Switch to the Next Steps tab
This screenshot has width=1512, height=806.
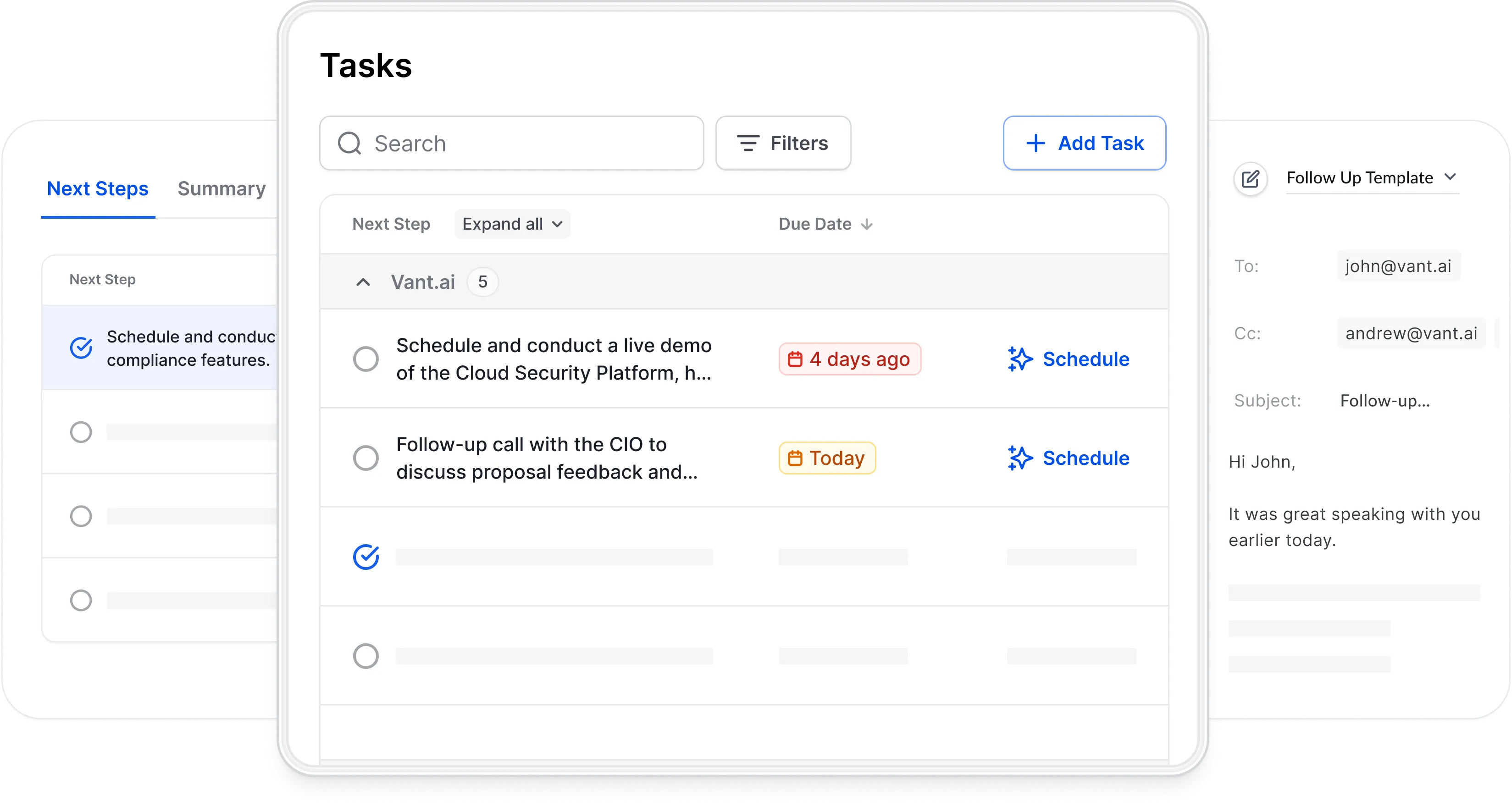point(97,189)
